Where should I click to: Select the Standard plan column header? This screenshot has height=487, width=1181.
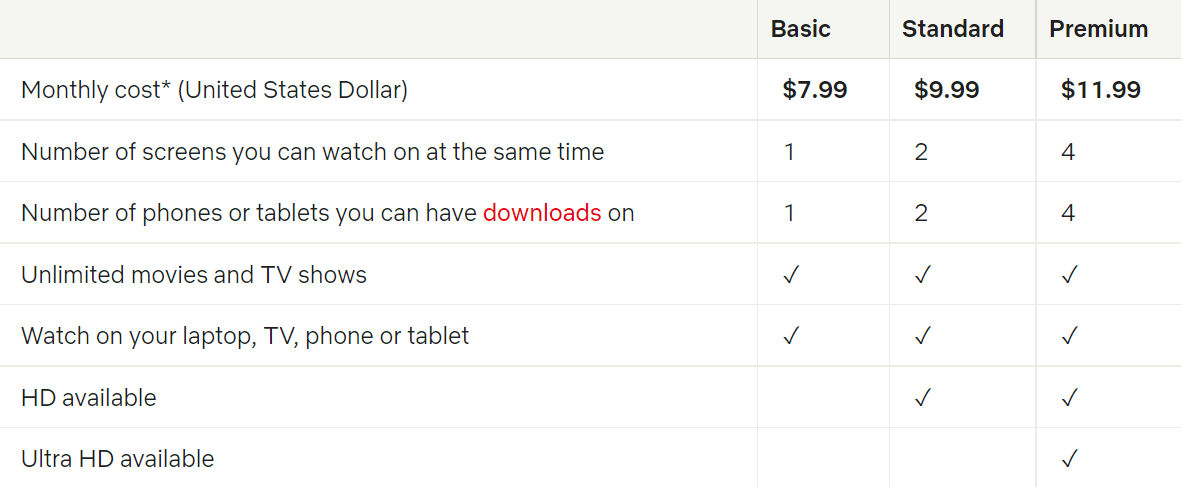click(x=952, y=29)
